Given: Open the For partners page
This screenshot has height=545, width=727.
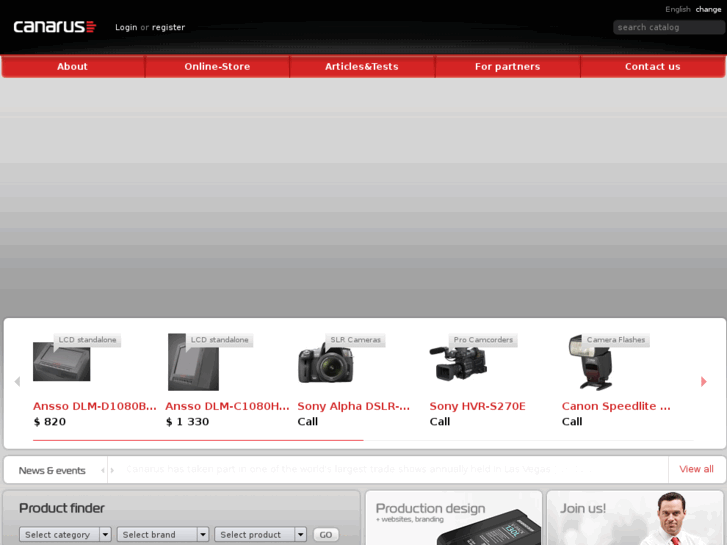Looking at the screenshot, I should click(507, 66).
